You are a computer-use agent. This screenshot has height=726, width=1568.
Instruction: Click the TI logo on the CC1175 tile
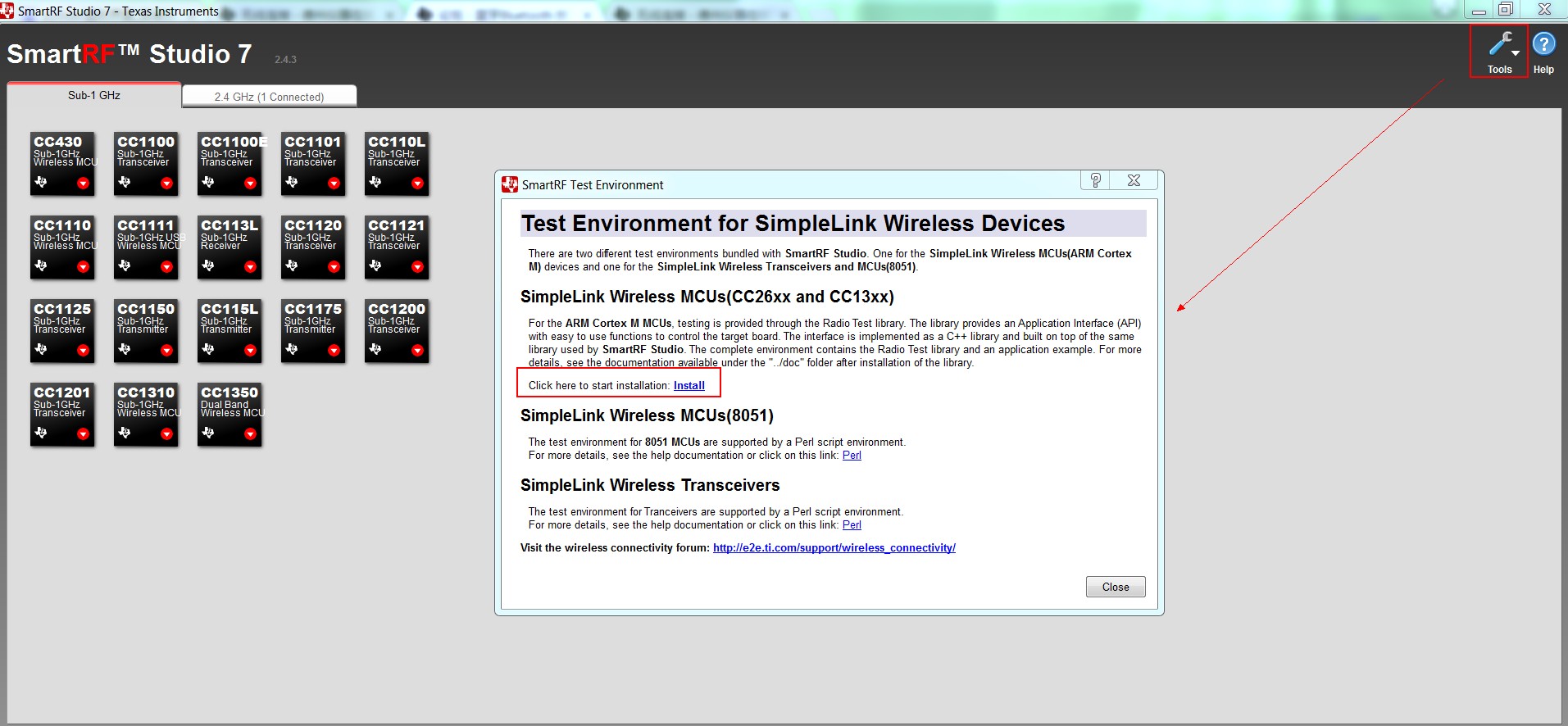click(292, 349)
